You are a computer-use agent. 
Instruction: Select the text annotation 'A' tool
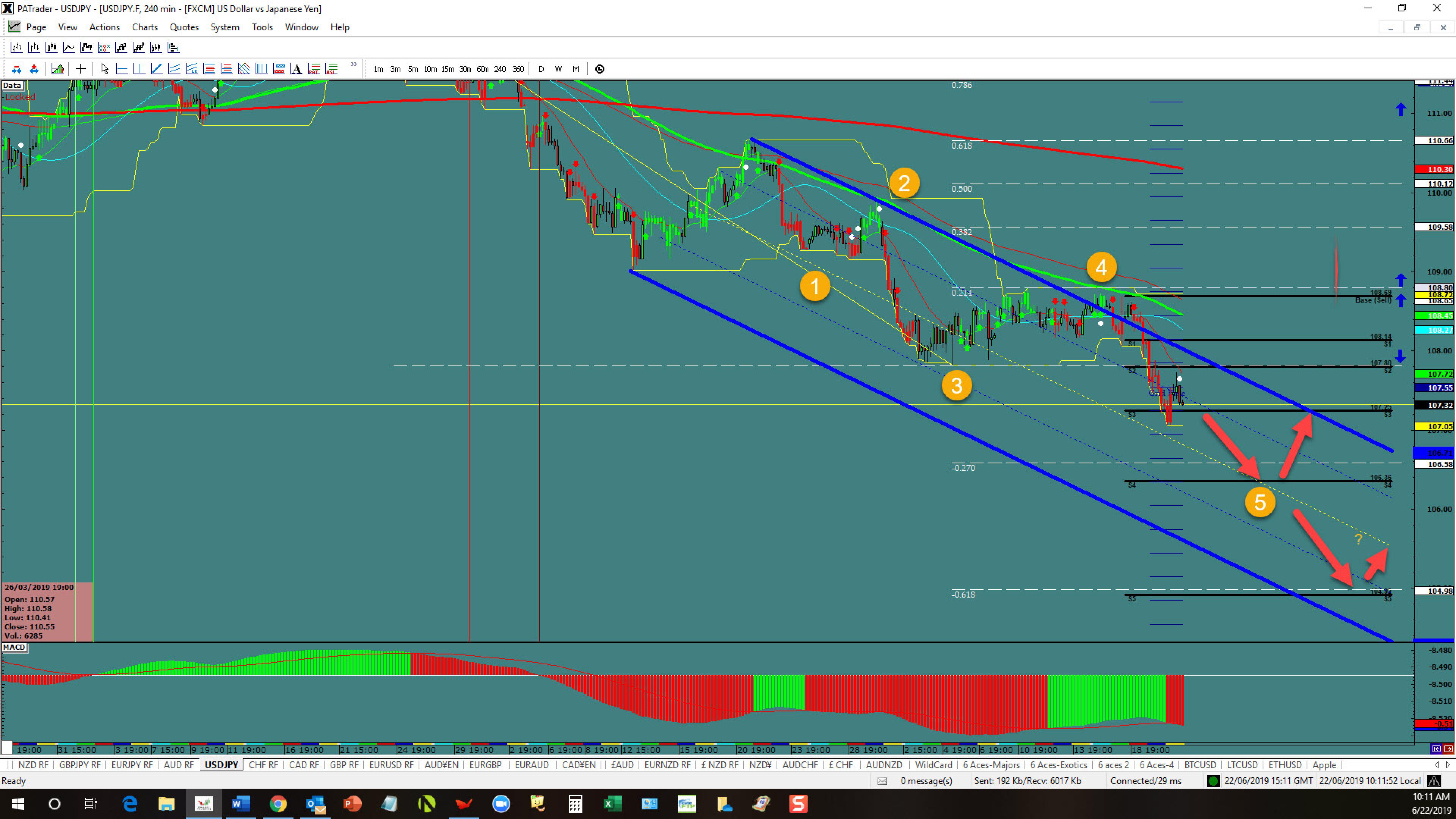pyautogui.click(x=296, y=69)
